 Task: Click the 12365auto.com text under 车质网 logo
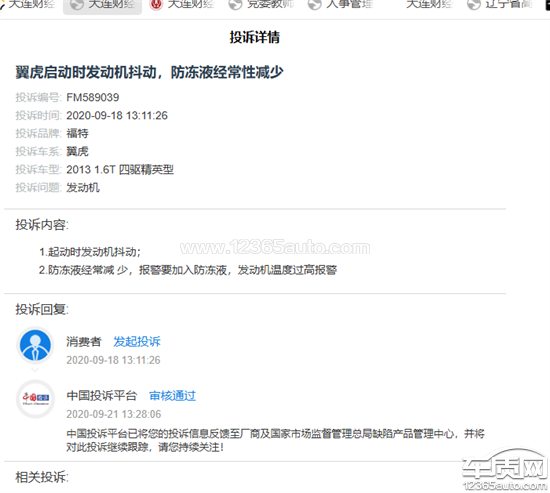pyautogui.click(x=505, y=486)
